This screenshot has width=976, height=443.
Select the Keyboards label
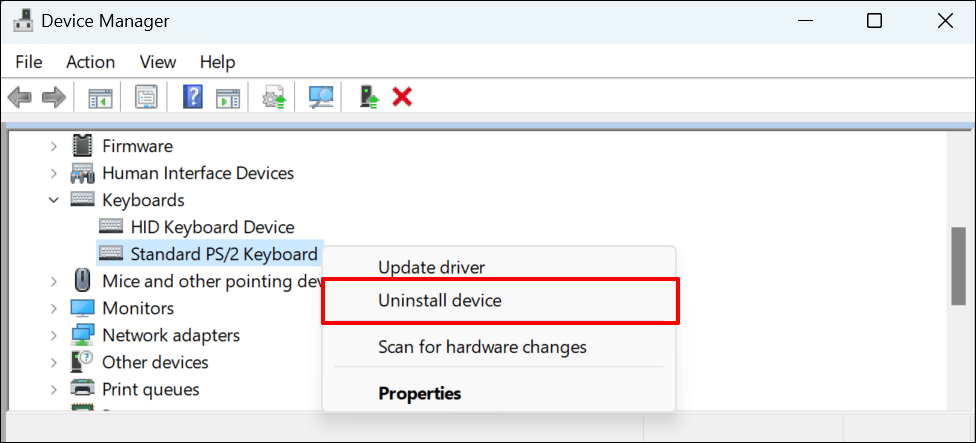(143, 200)
